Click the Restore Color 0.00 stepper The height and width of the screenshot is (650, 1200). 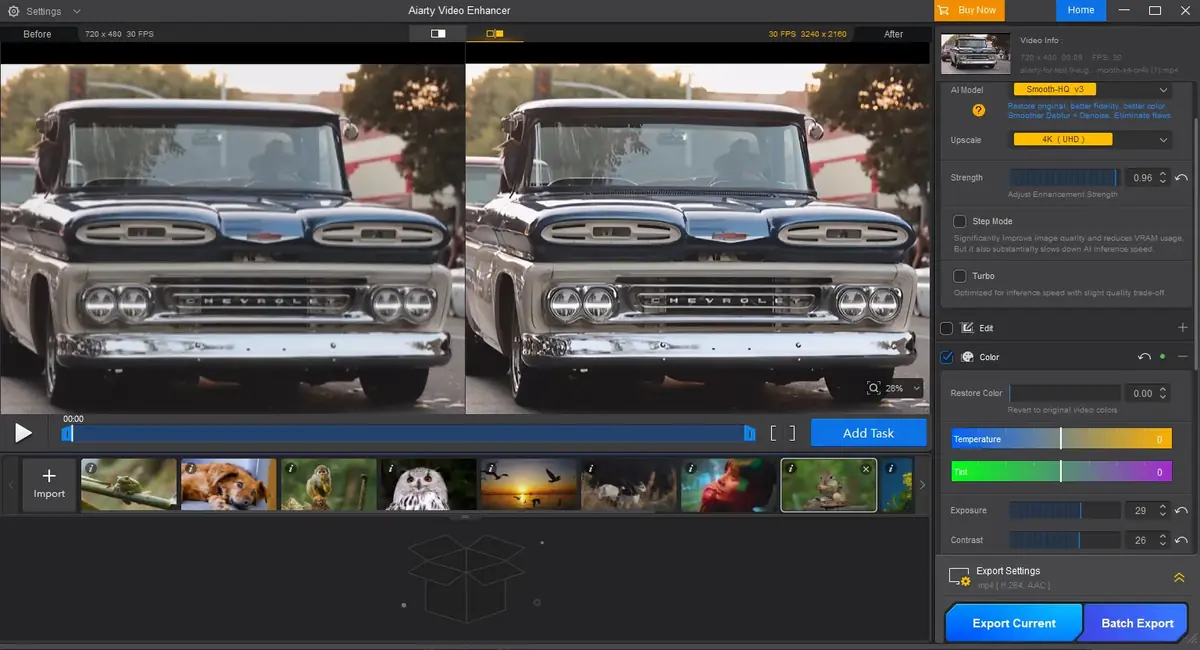(1149, 393)
